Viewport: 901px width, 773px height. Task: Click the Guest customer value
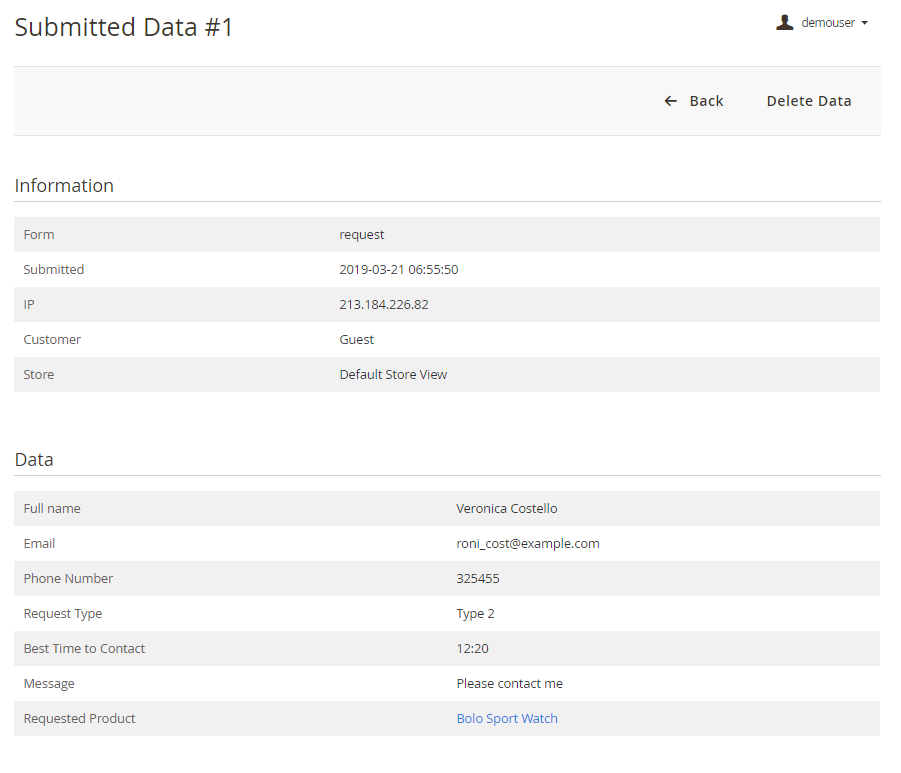tap(356, 339)
